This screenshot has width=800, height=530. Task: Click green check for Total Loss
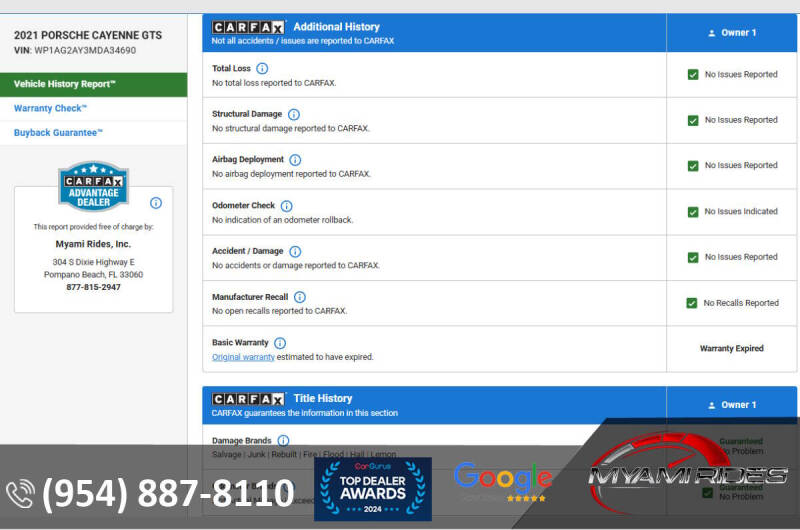click(x=692, y=75)
